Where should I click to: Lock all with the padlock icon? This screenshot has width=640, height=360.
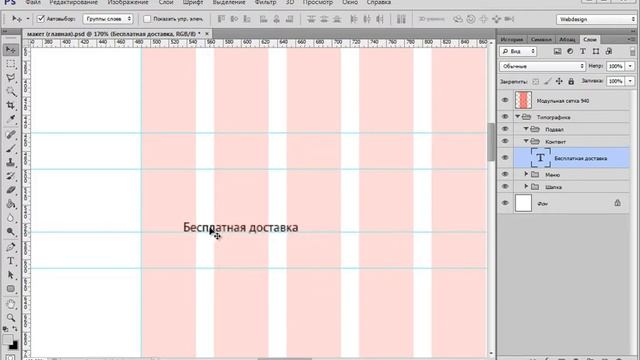click(571, 82)
